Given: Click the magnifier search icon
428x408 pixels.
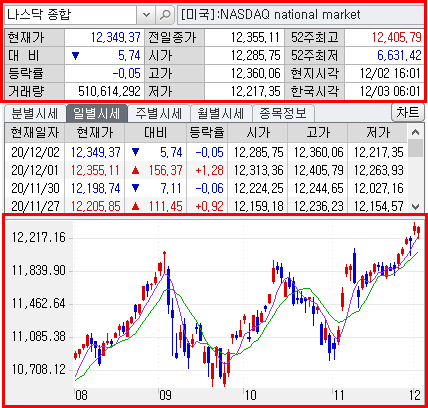Looking at the screenshot, I should point(165,15).
